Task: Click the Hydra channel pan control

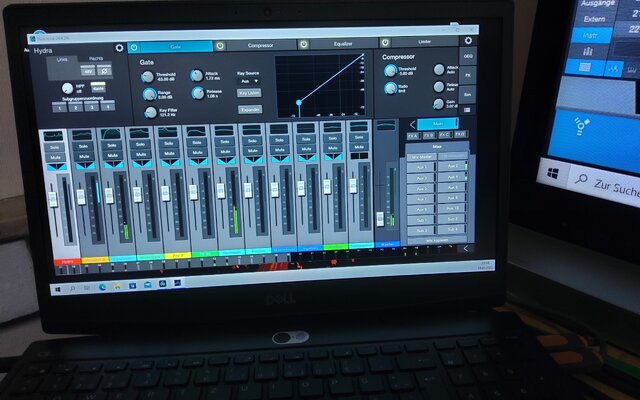Action: [x=56, y=167]
